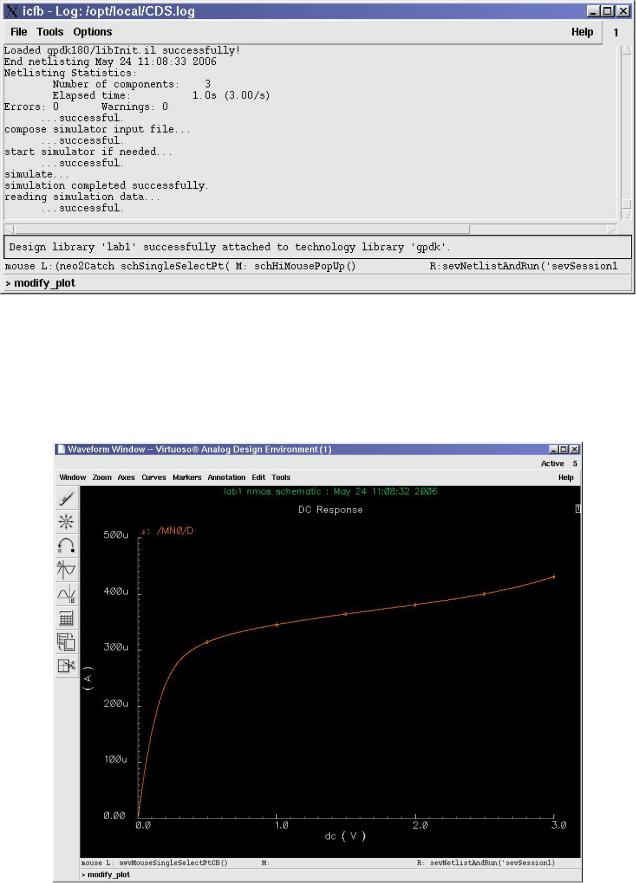Click 'Design library lab1 successfully attached' status message

coord(229,247)
